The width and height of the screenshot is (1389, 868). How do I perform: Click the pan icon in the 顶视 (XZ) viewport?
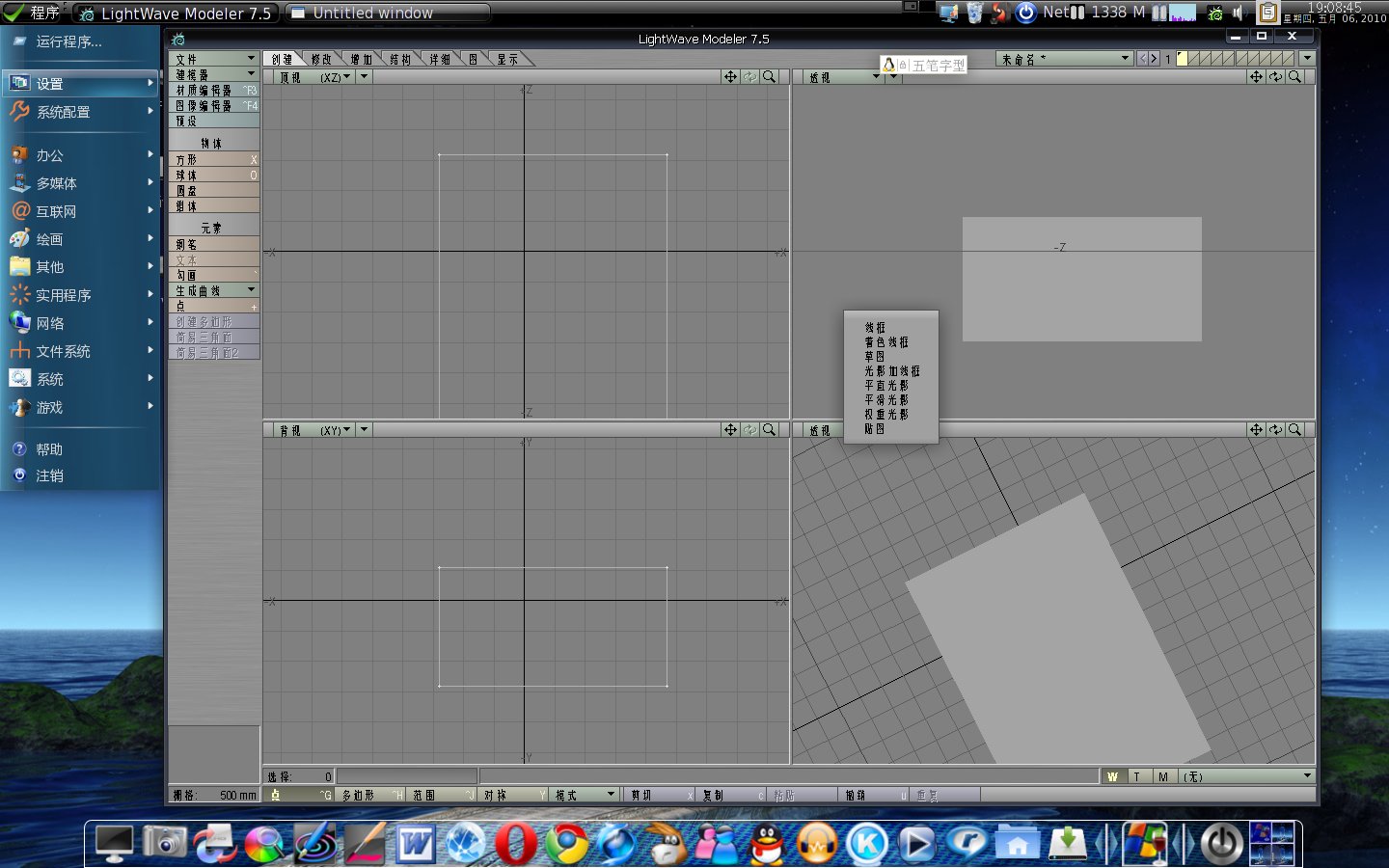tap(730, 76)
